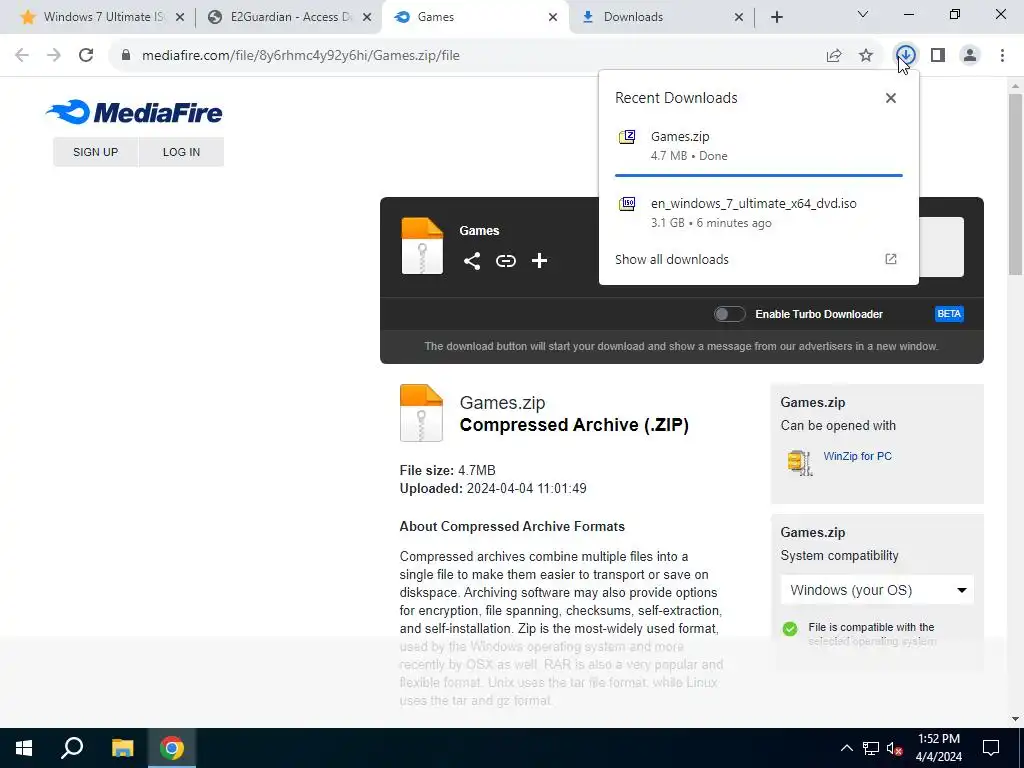Click the share icon under Games
Viewport: 1024px width, 768px height.
[x=472, y=261]
